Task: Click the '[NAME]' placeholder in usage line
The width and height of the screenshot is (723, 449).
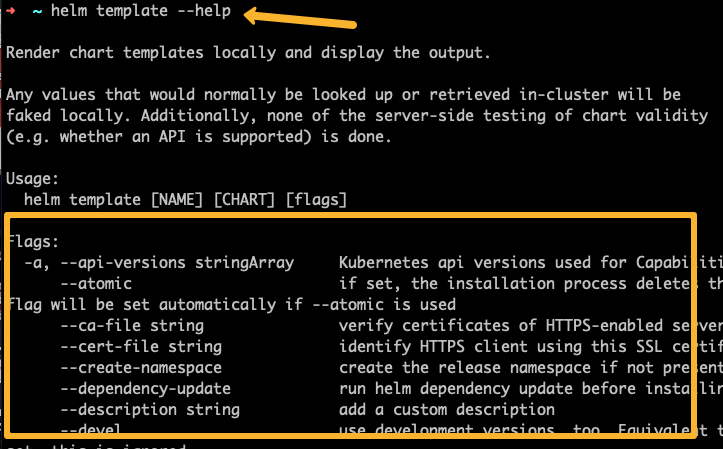Action: tap(177, 200)
